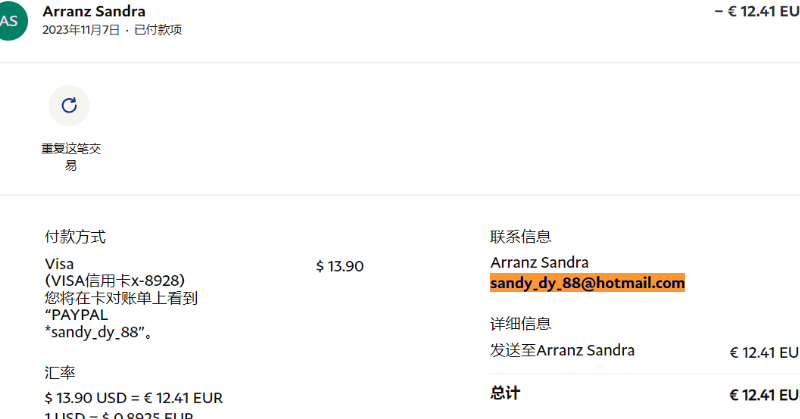The image size is (800, 419).
Task: Click the 详细信息 section heading
Action: coord(520,324)
